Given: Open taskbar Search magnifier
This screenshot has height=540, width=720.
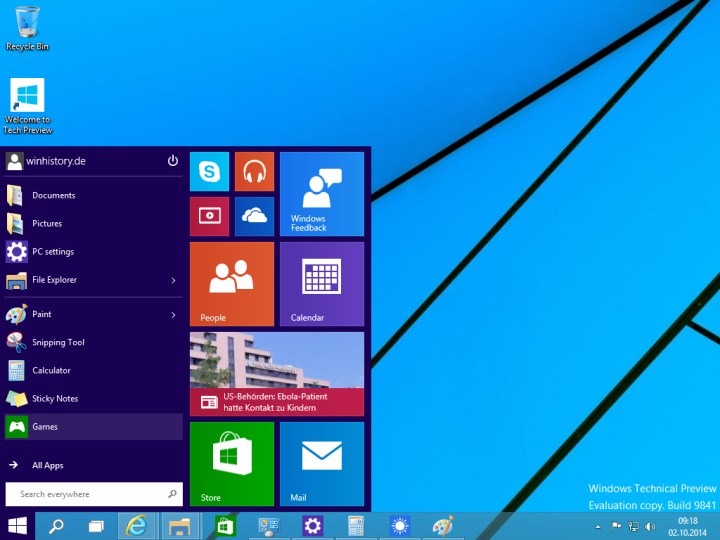Looking at the screenshot, I should [56, 526].
